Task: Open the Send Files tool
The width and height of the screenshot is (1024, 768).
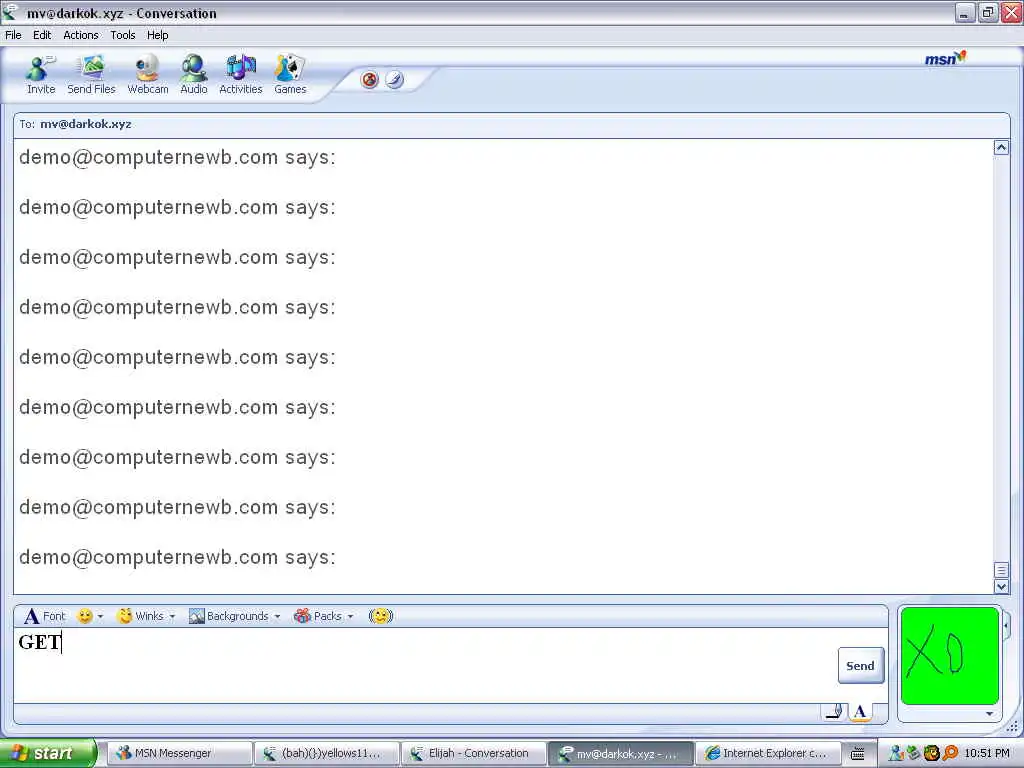Action: pyautogui.click(x=91, y=74)
